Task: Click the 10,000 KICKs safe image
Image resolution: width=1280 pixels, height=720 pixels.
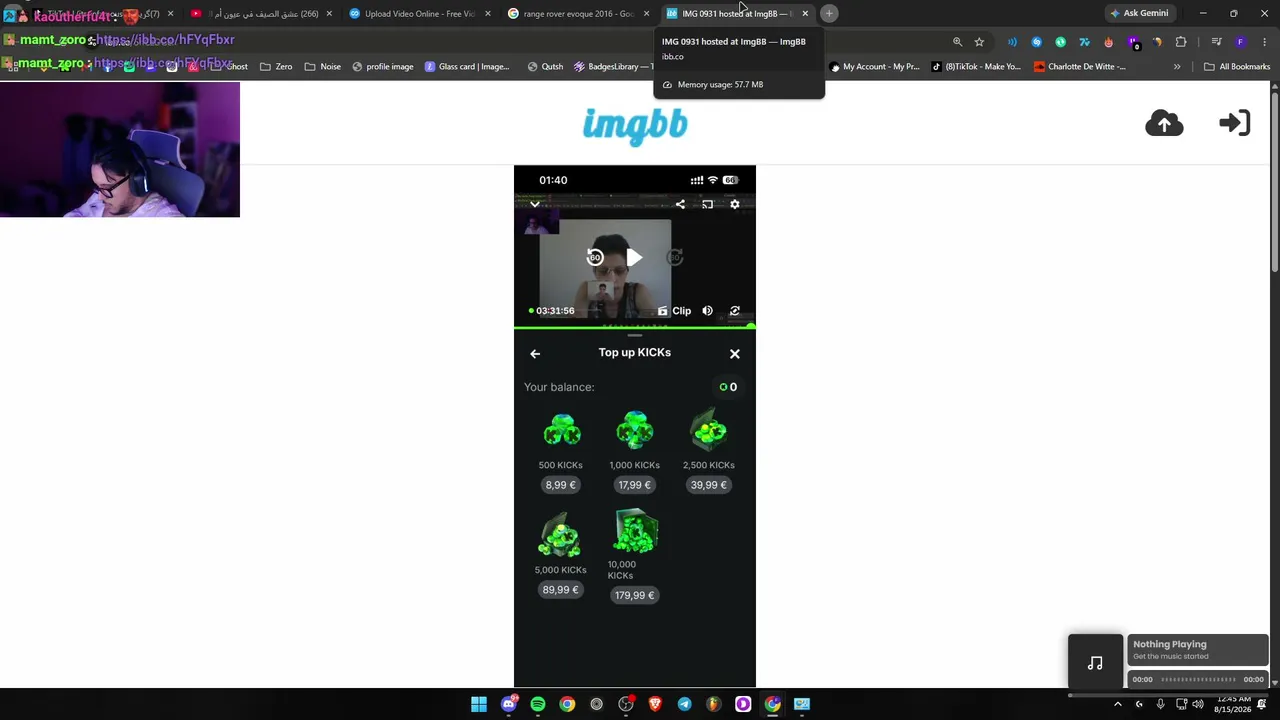Action: [635, 531]
